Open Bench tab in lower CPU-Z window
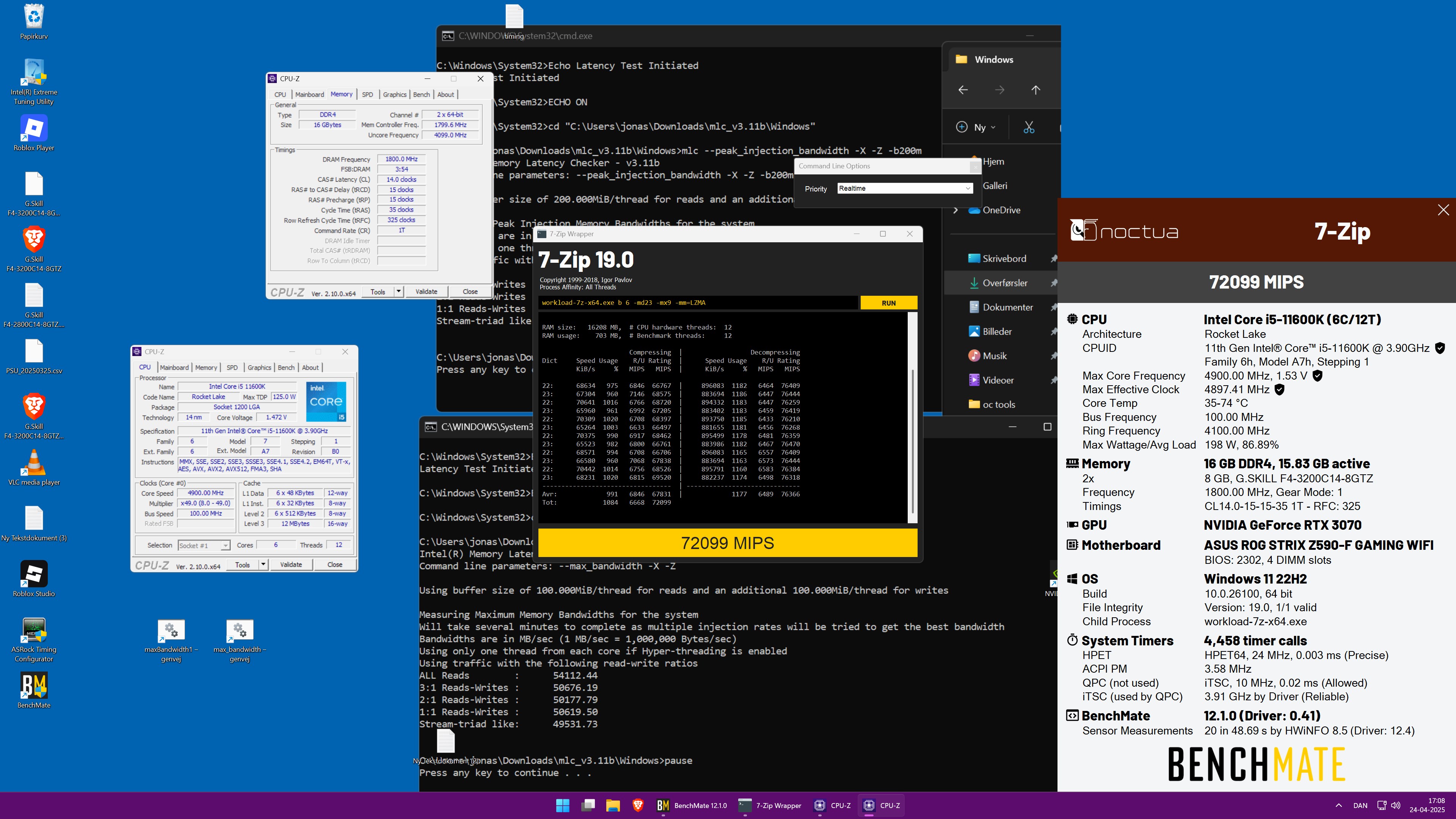 tap(286, 367)
